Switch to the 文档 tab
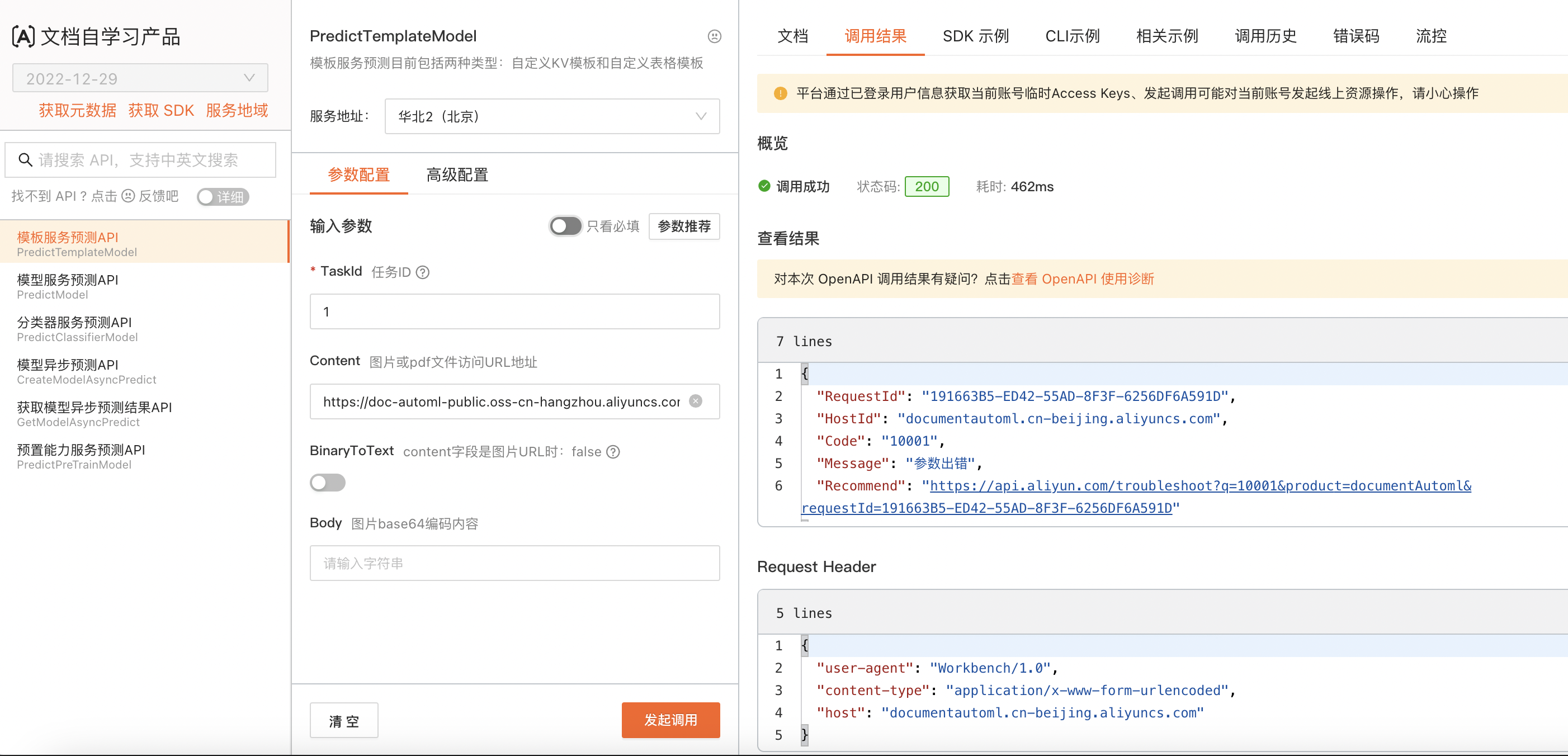Image resolution: width=1568 pixels, height=756 pixels. (x=792, y=36)
